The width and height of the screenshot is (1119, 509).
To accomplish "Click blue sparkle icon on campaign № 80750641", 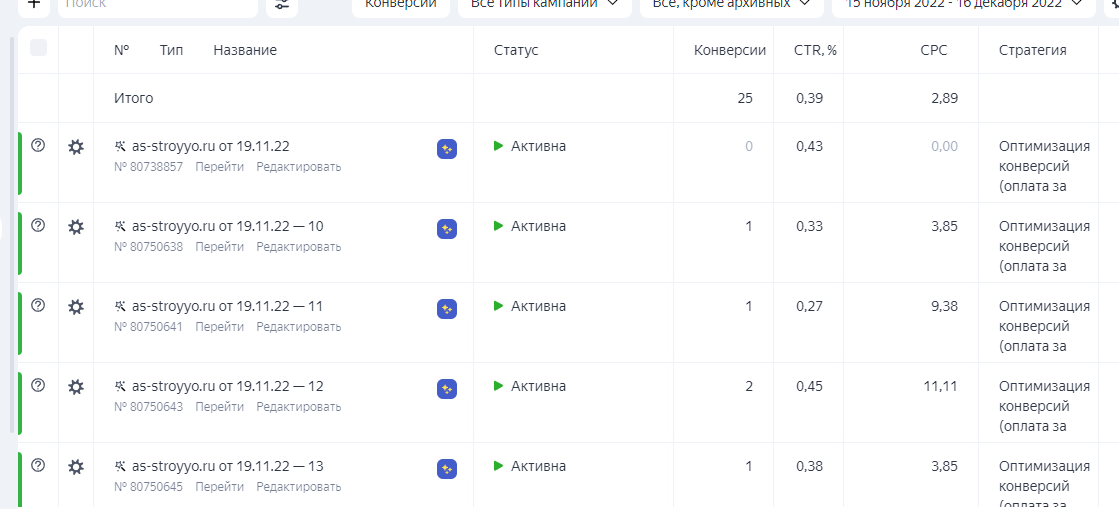I will (x=447, y=309).
